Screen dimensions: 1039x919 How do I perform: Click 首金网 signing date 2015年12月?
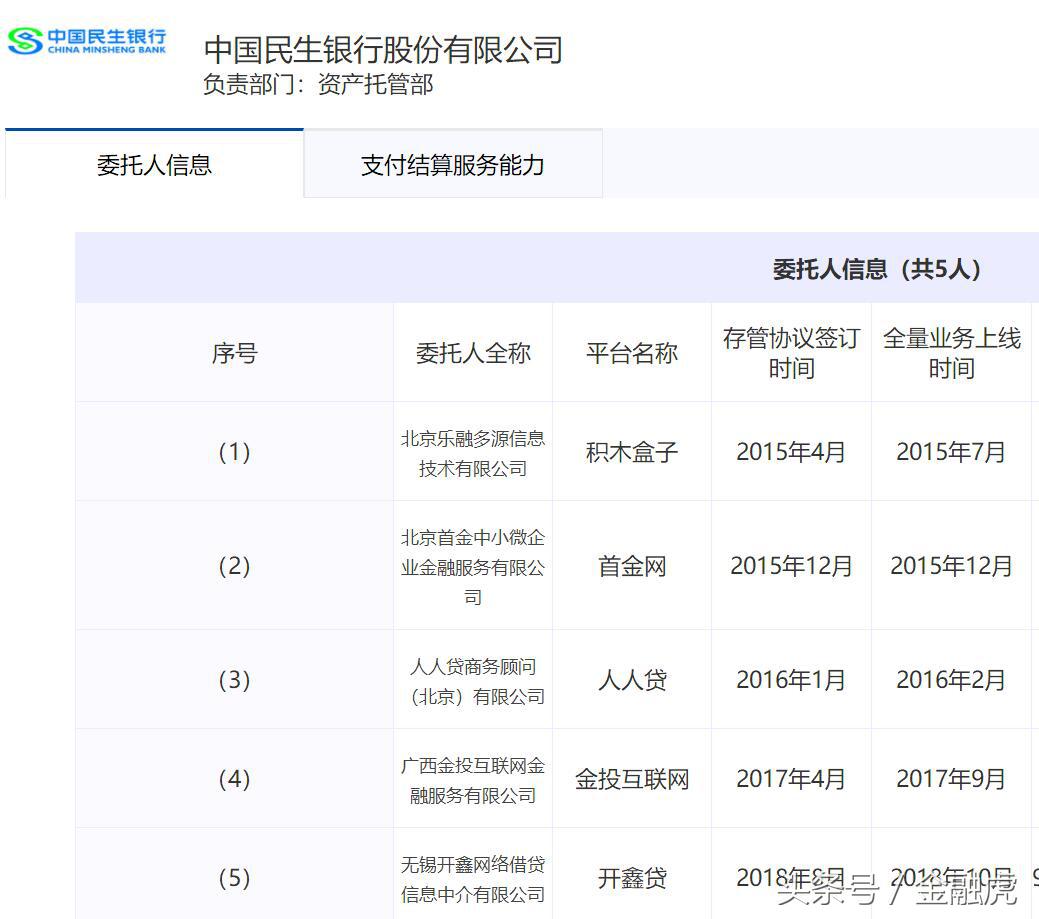click(x=791, y=566)
